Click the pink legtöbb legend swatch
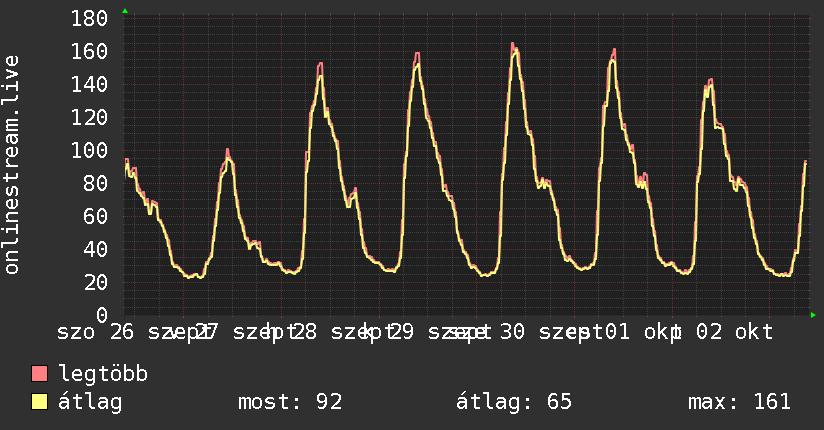The height and width of the screenshot is (430, 824). (39, 374)
